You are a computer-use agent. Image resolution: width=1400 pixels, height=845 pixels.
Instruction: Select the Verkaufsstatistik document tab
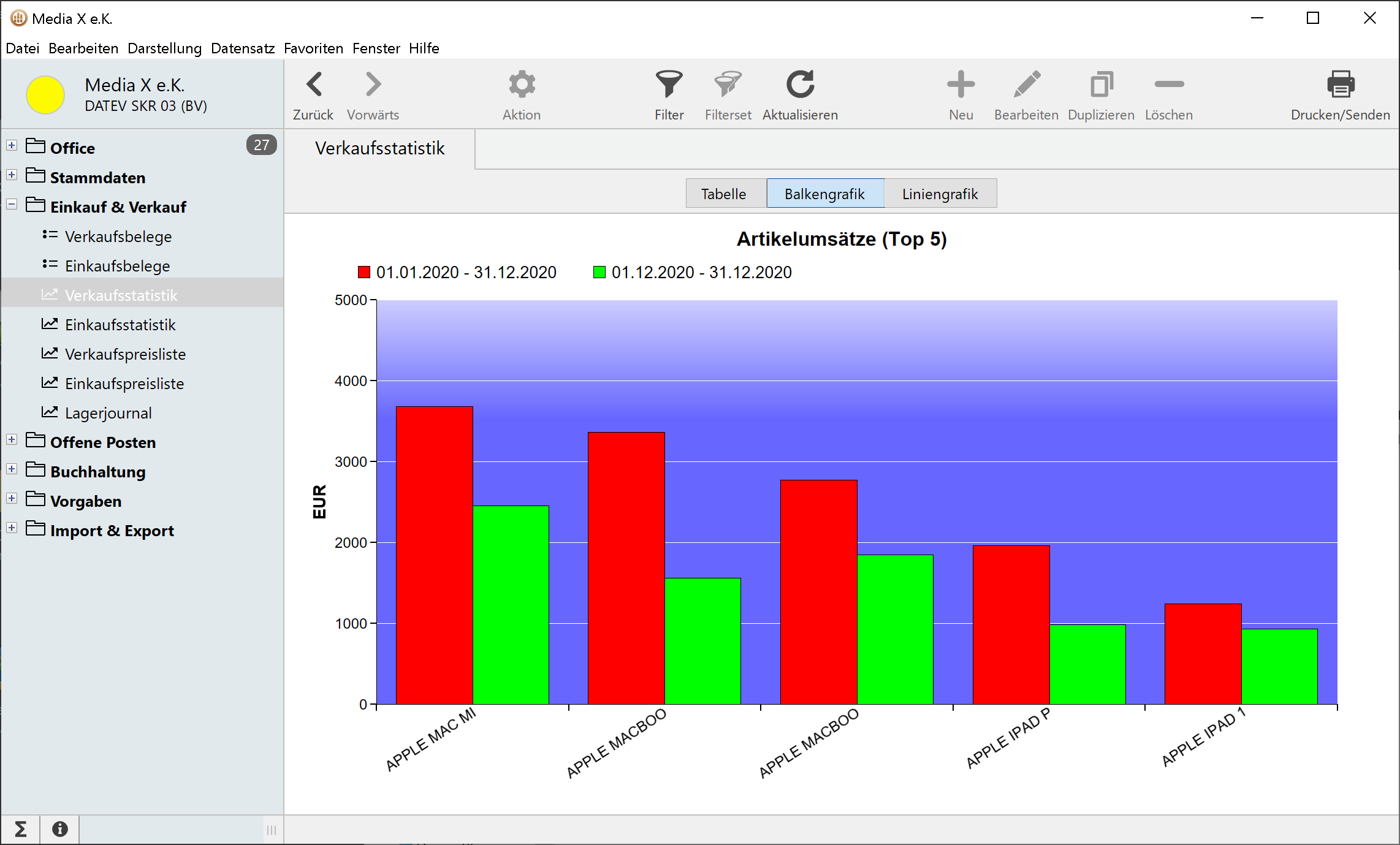pyautogui.click(x=380, y=149)
